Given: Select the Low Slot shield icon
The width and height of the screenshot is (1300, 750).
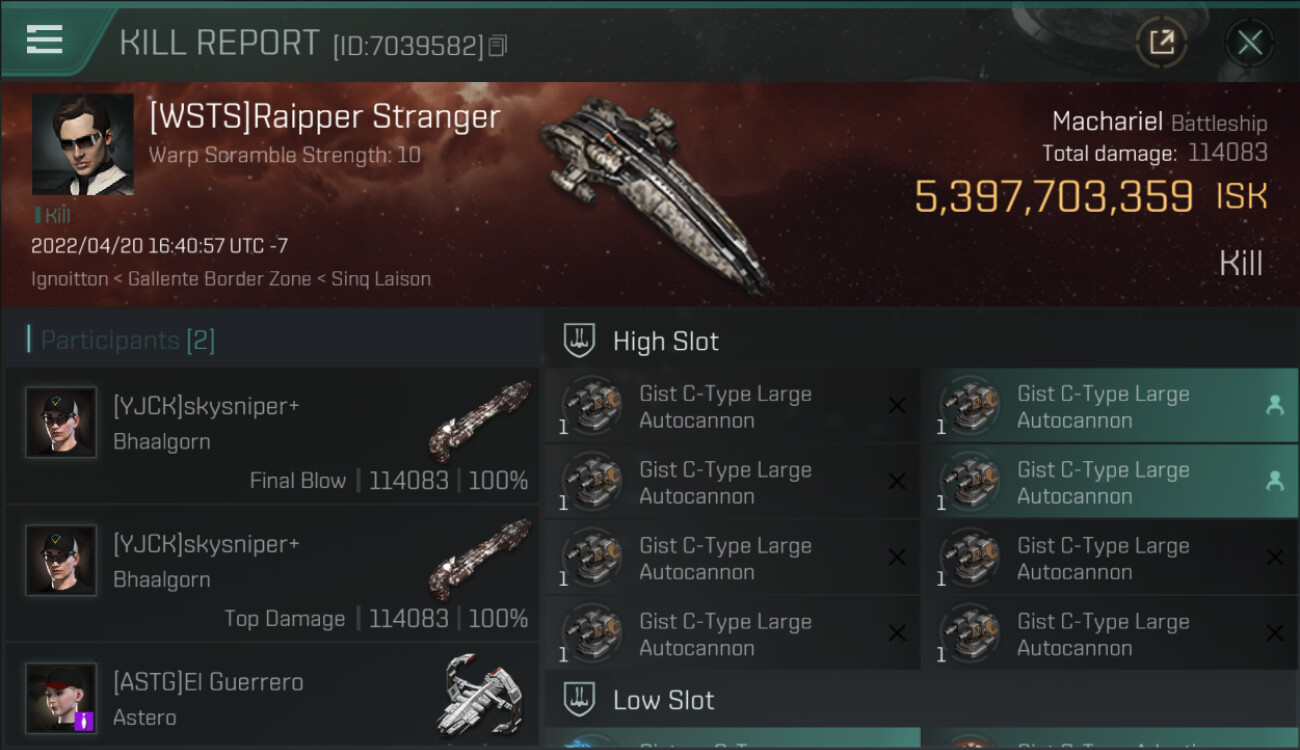Looking at the screenshot, I should pyautogui.click(x=579, y=699).
